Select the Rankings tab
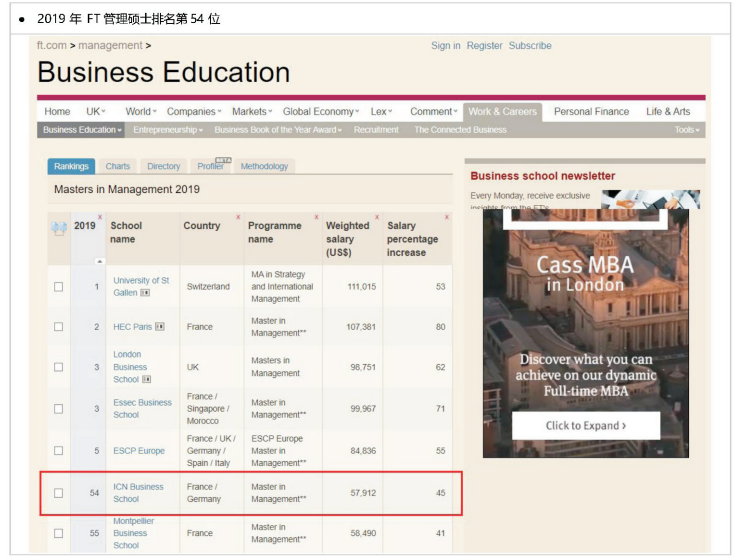 (71, 166)
